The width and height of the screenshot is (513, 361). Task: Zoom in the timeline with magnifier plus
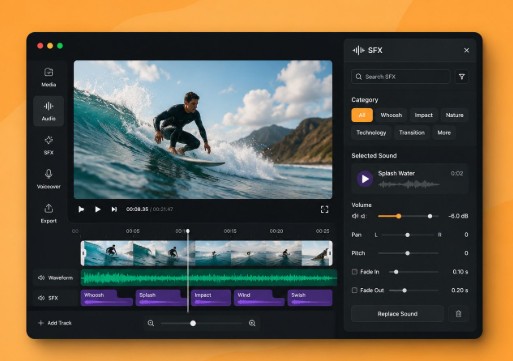point(252,323)
